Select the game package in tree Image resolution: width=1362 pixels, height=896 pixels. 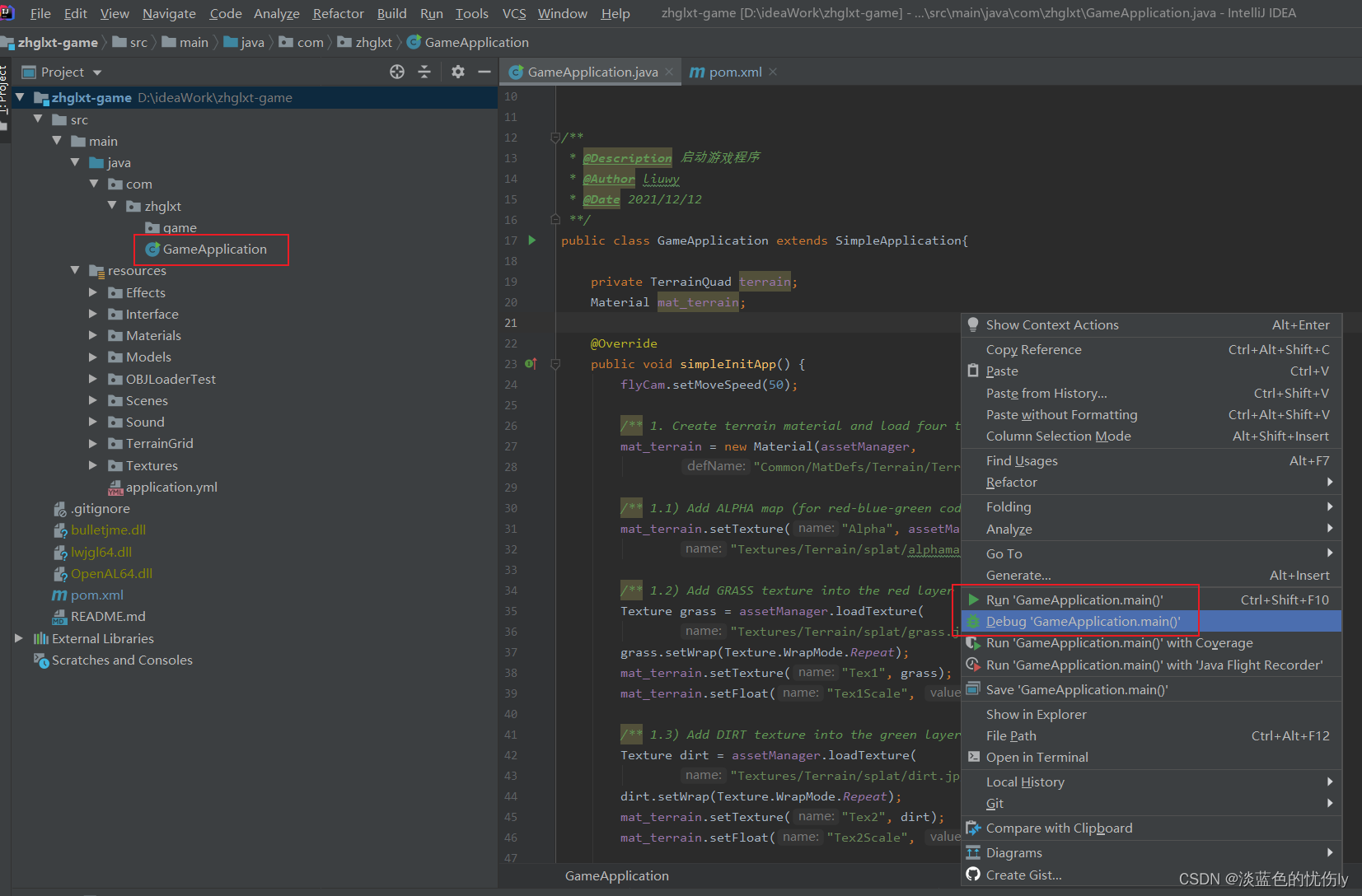pyautogui.click(x=180, y=227)
